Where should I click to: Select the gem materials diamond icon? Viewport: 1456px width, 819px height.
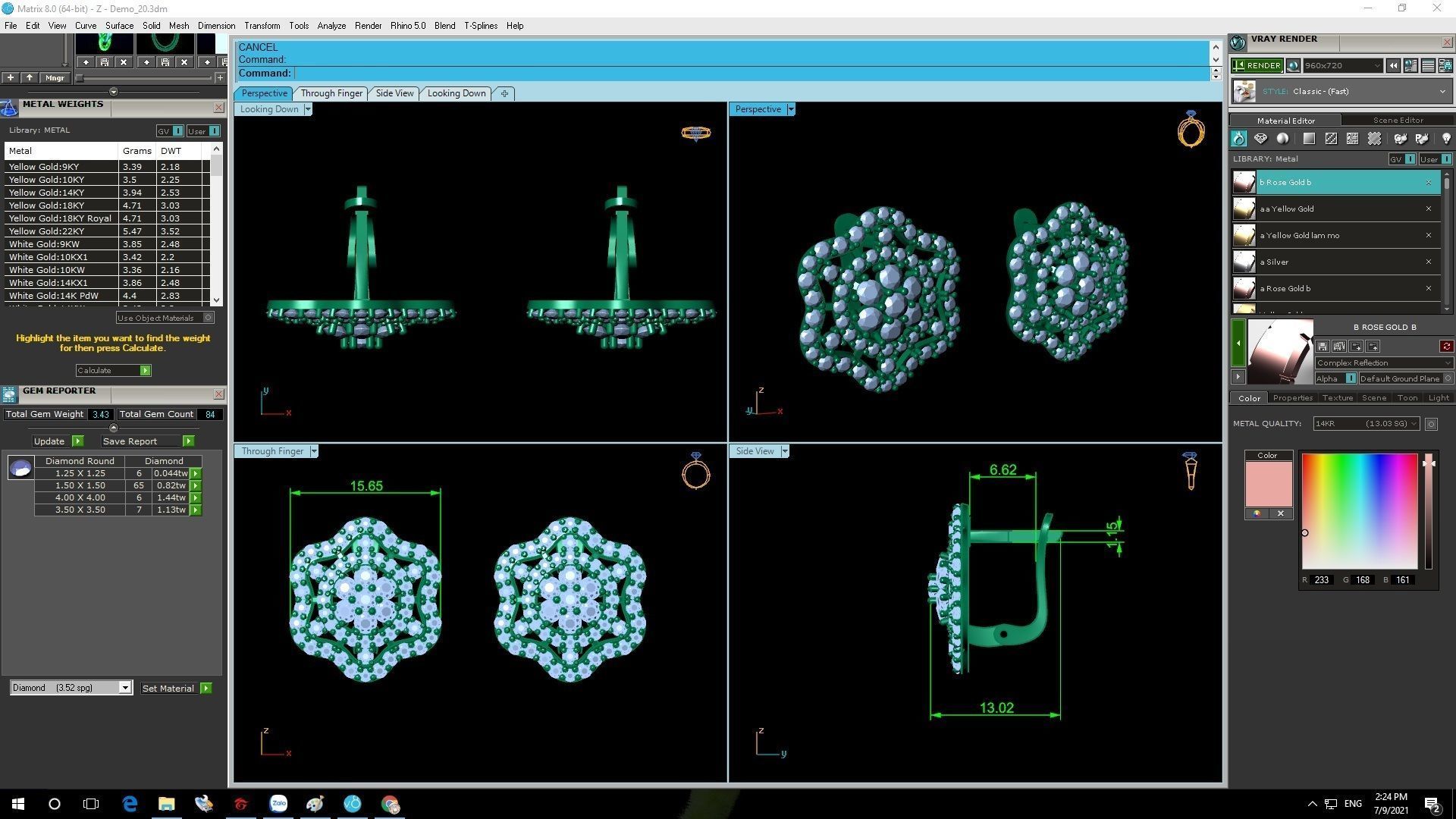[x=1260, y=139]
